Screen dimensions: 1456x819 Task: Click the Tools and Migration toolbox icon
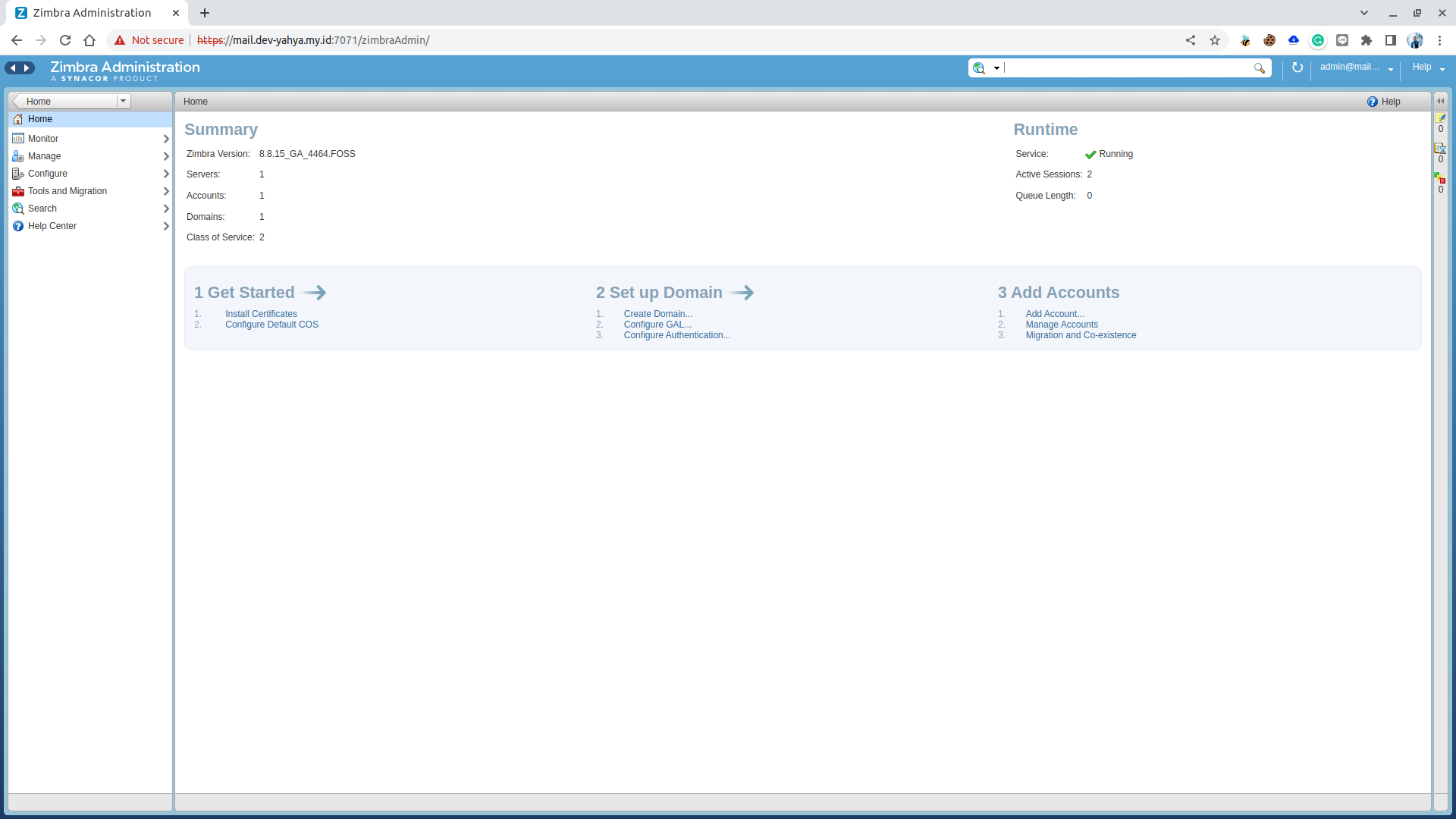click(x=18, y=191)
